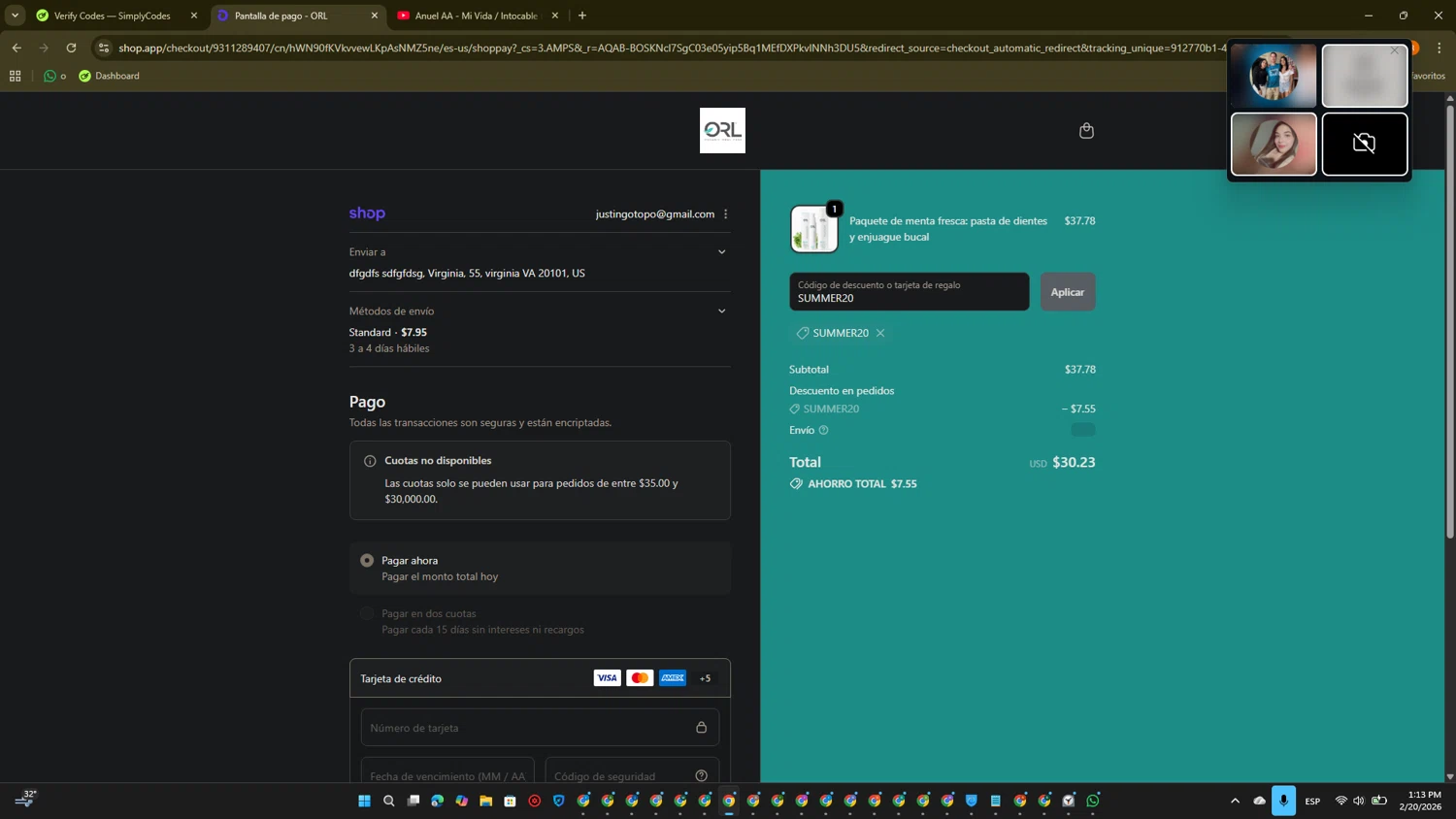Open taskbar Search

coord(388,801)
